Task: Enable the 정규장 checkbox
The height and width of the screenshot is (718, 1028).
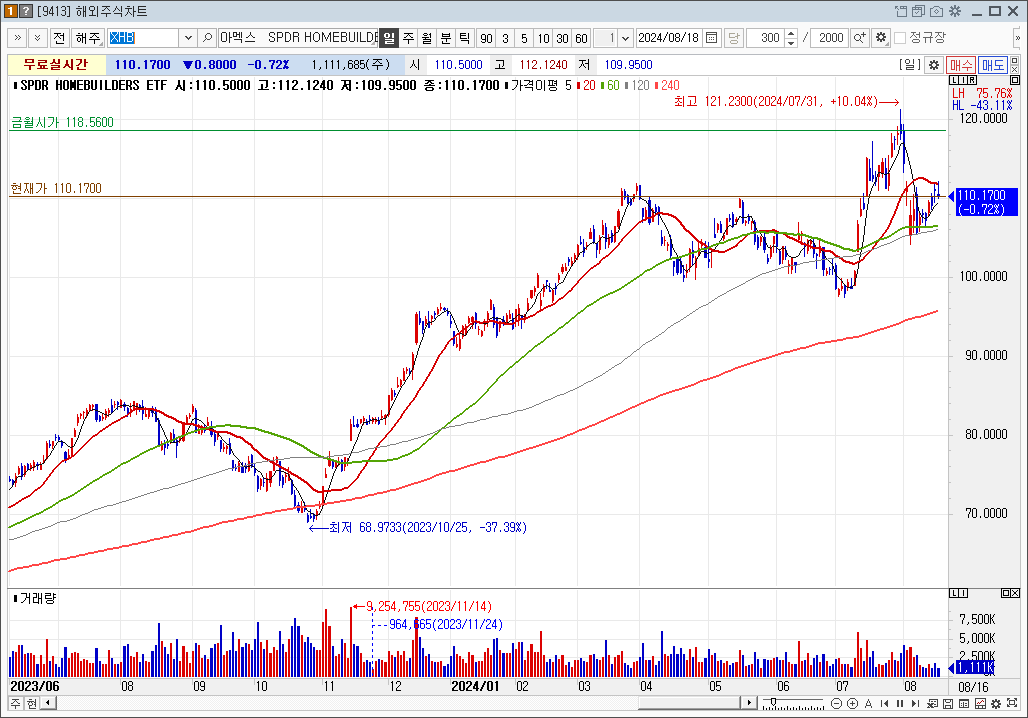Action: (900, 38)
